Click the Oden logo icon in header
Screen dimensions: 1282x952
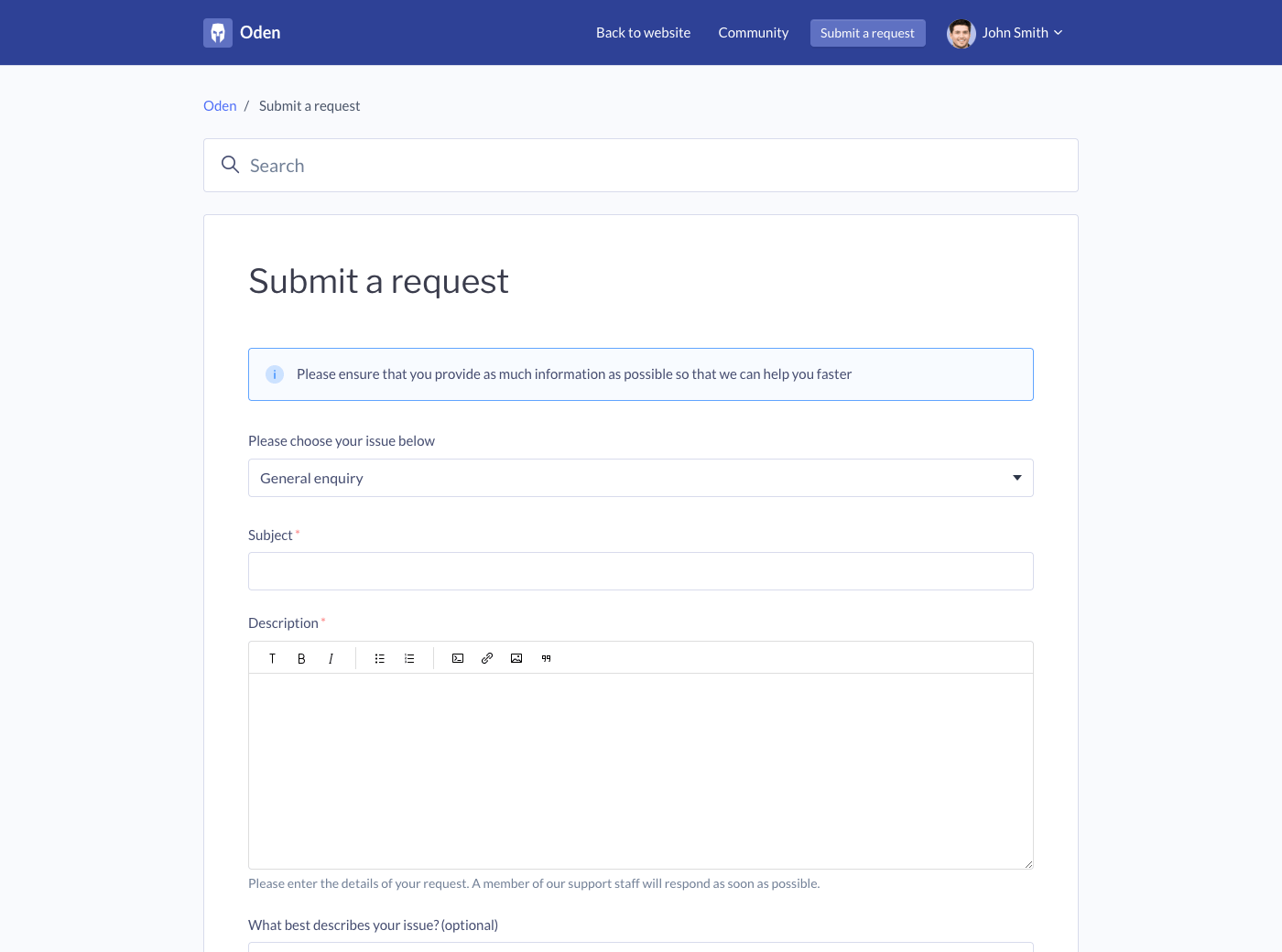point(218,33)
